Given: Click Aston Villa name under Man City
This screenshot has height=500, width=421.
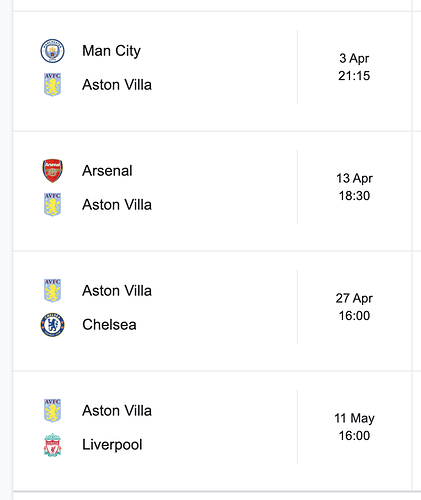Looking at the screenshot, I should (x=117, y=85).
